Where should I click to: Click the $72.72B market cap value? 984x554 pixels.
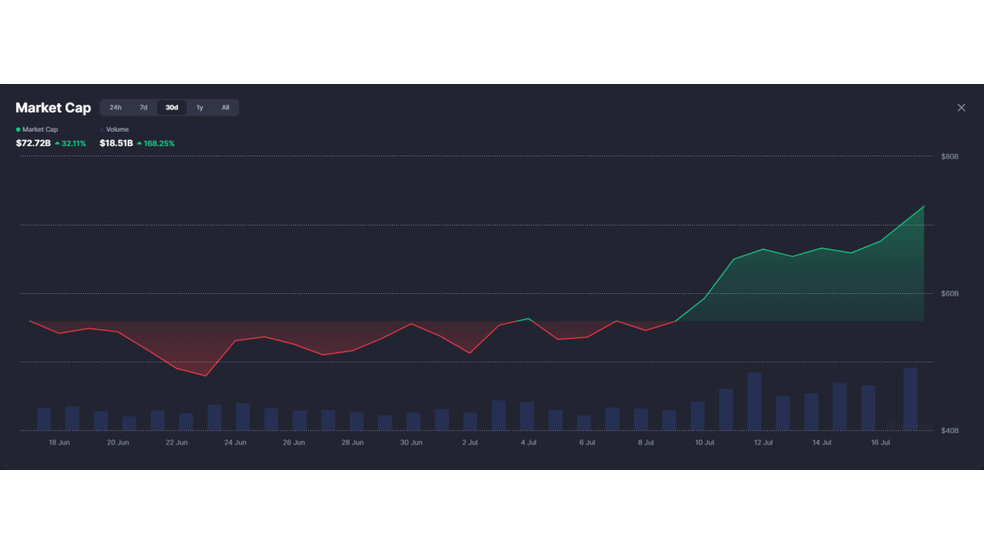(x=33, y=144)
